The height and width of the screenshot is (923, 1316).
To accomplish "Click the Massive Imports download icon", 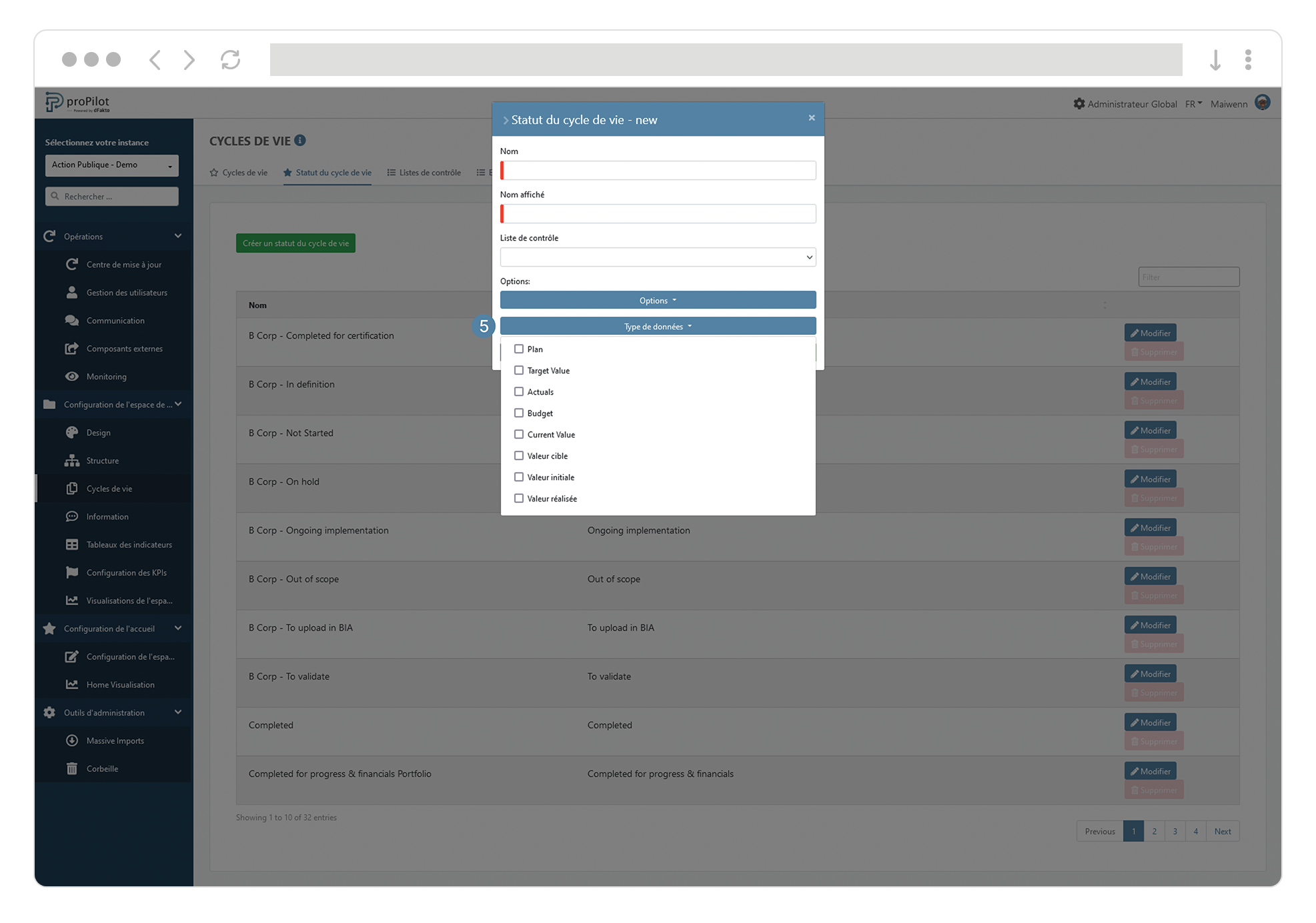I will click(72, 740).
